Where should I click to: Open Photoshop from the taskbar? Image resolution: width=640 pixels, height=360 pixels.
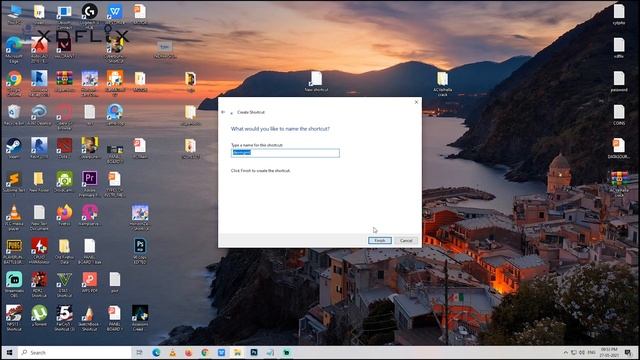tap(254, 352)
